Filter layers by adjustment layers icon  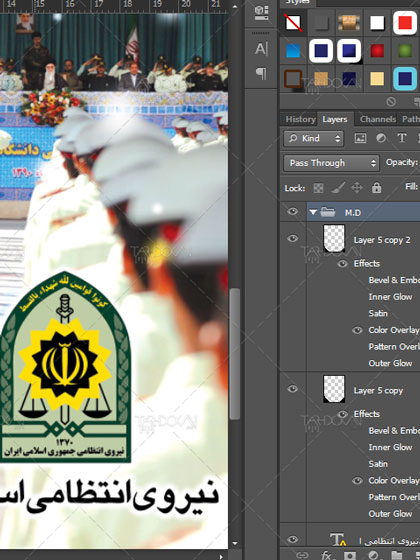pyautogui.click(x=381, y=138)
